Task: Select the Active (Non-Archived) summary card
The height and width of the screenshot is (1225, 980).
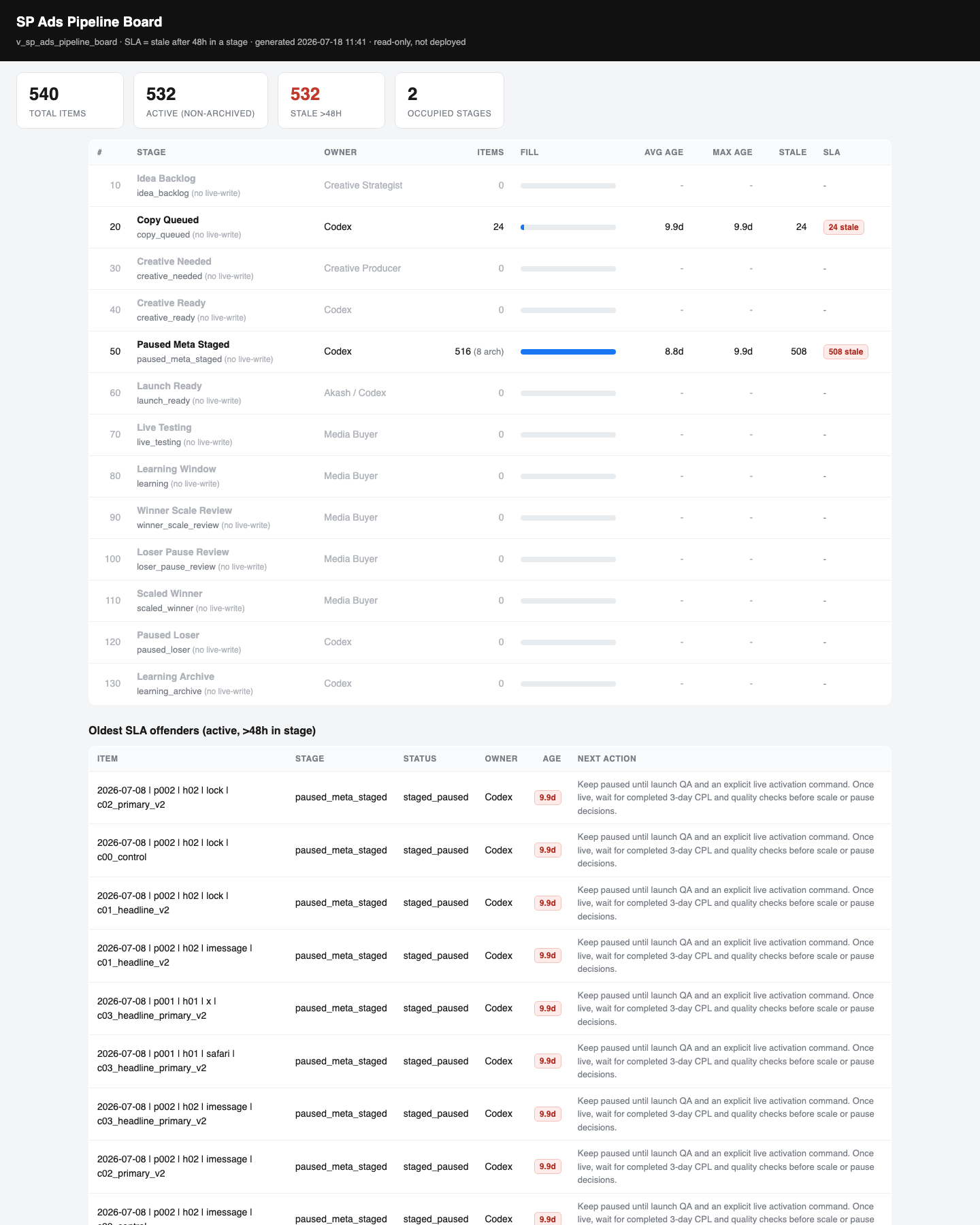Action: pyautogui.click(x=201, y=101)
